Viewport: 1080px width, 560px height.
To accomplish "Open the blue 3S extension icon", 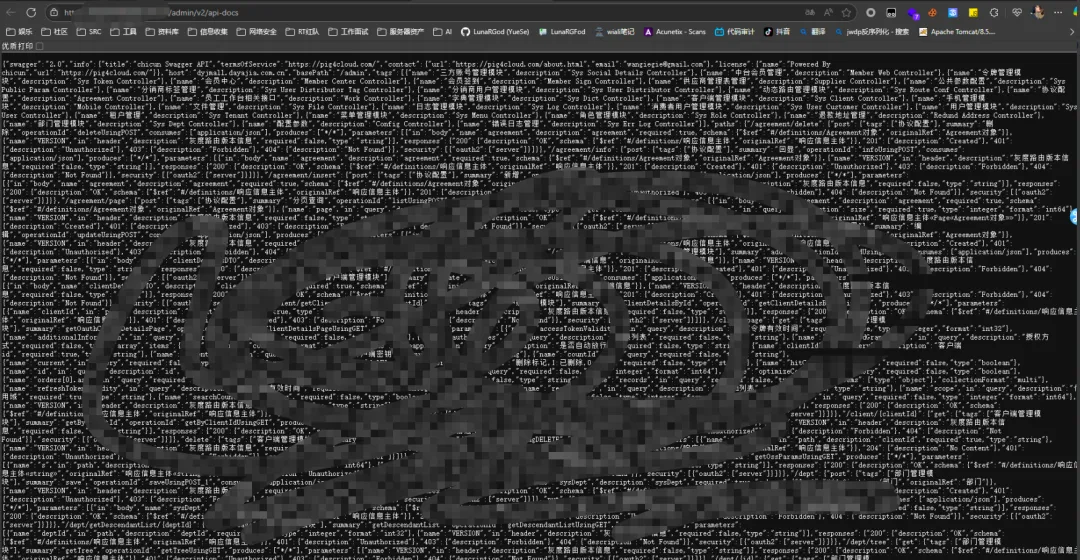I will pyautogui.click(x=953, y=12).
